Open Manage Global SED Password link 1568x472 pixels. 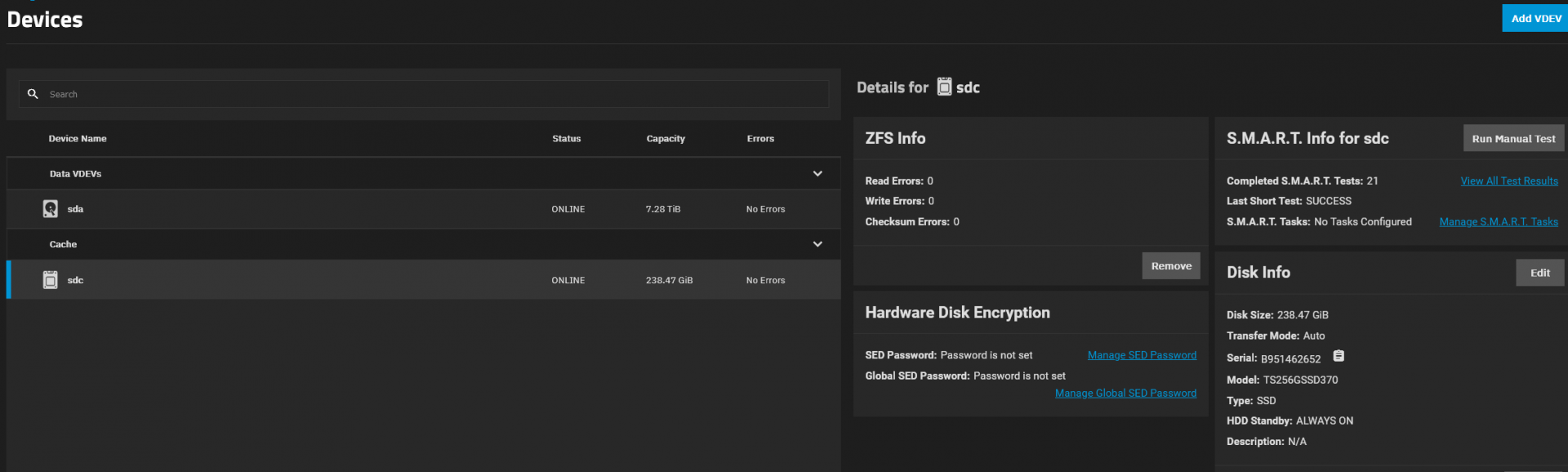[x=1125, y=394]
